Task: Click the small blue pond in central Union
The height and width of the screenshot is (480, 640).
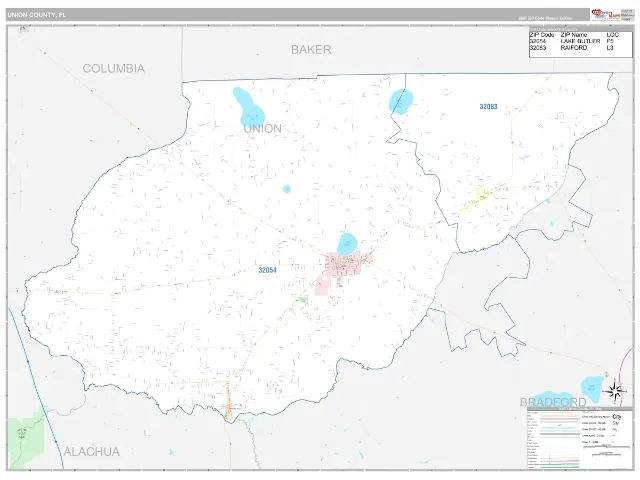Action: tap(287, 189)
